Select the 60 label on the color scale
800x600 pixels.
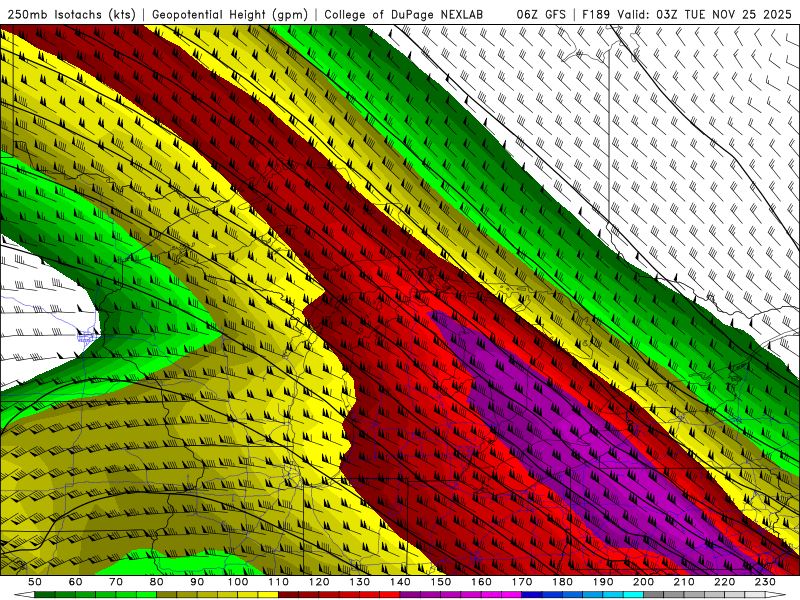[x=75, y=582]
